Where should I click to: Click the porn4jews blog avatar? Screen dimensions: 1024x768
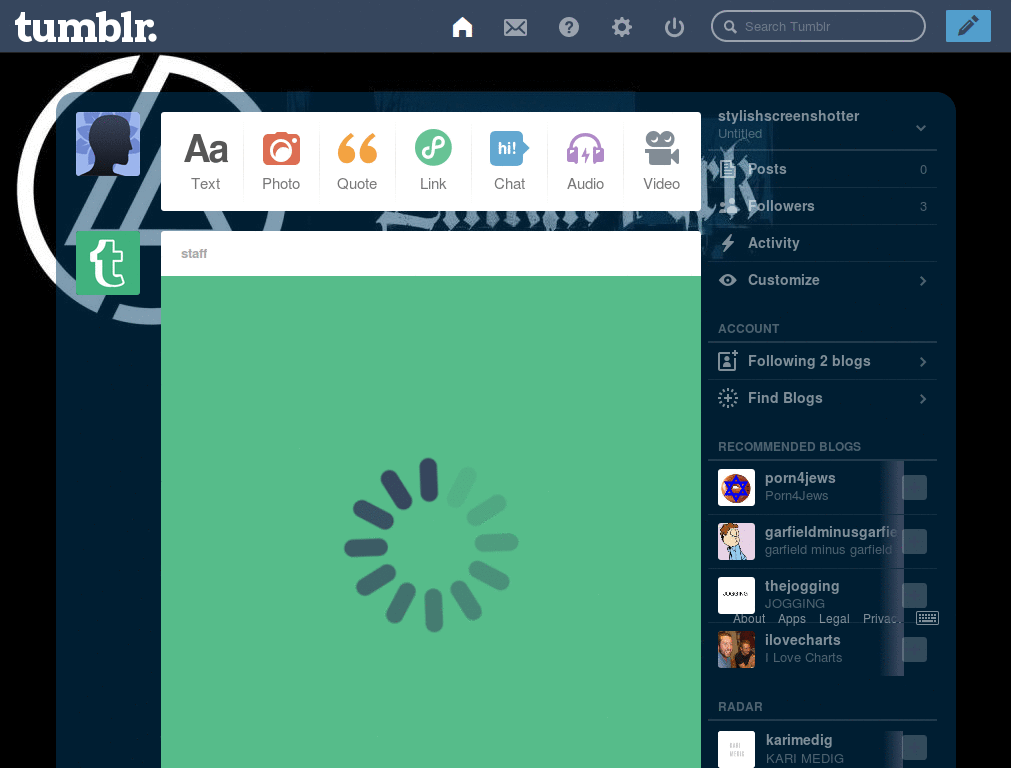click(736, 487)
